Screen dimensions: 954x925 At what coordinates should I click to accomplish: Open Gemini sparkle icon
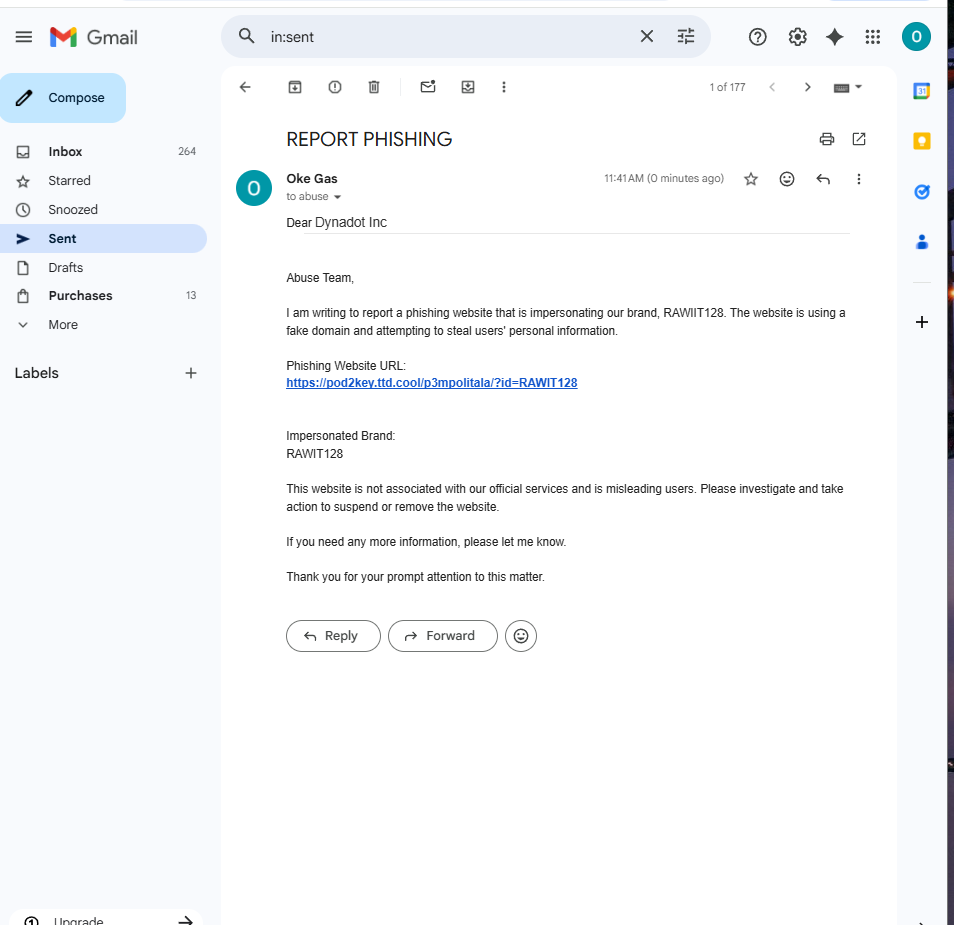tap(835, 37)
